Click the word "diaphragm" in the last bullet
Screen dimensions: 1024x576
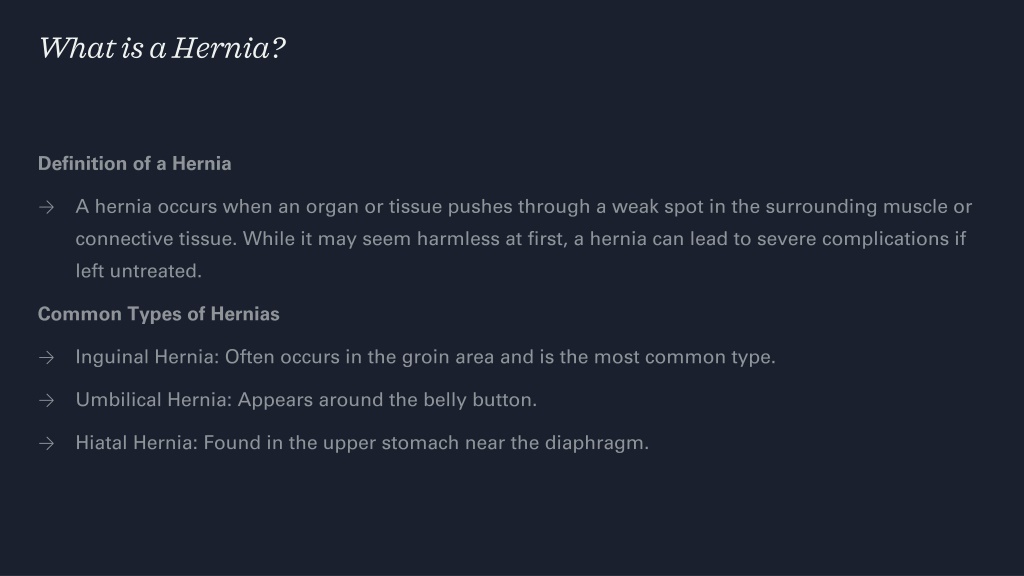coord(594,443)
